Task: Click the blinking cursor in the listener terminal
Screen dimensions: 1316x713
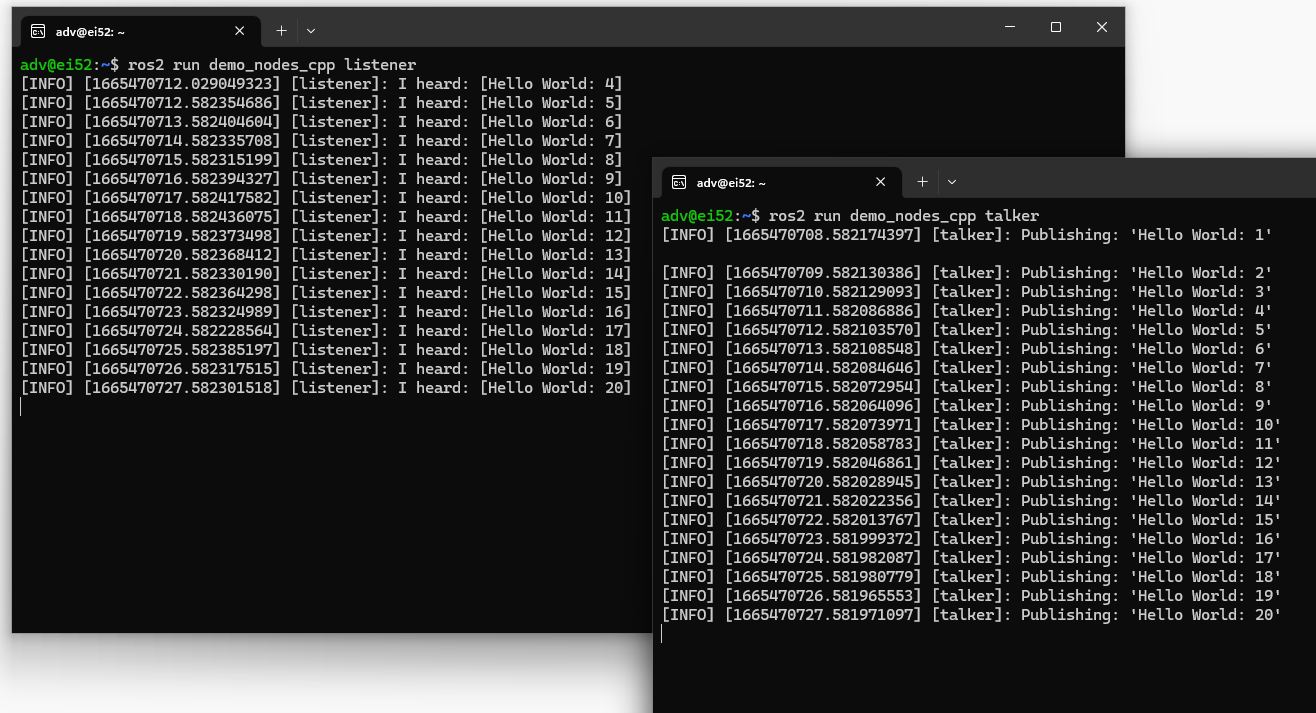Action: [22, 406]
